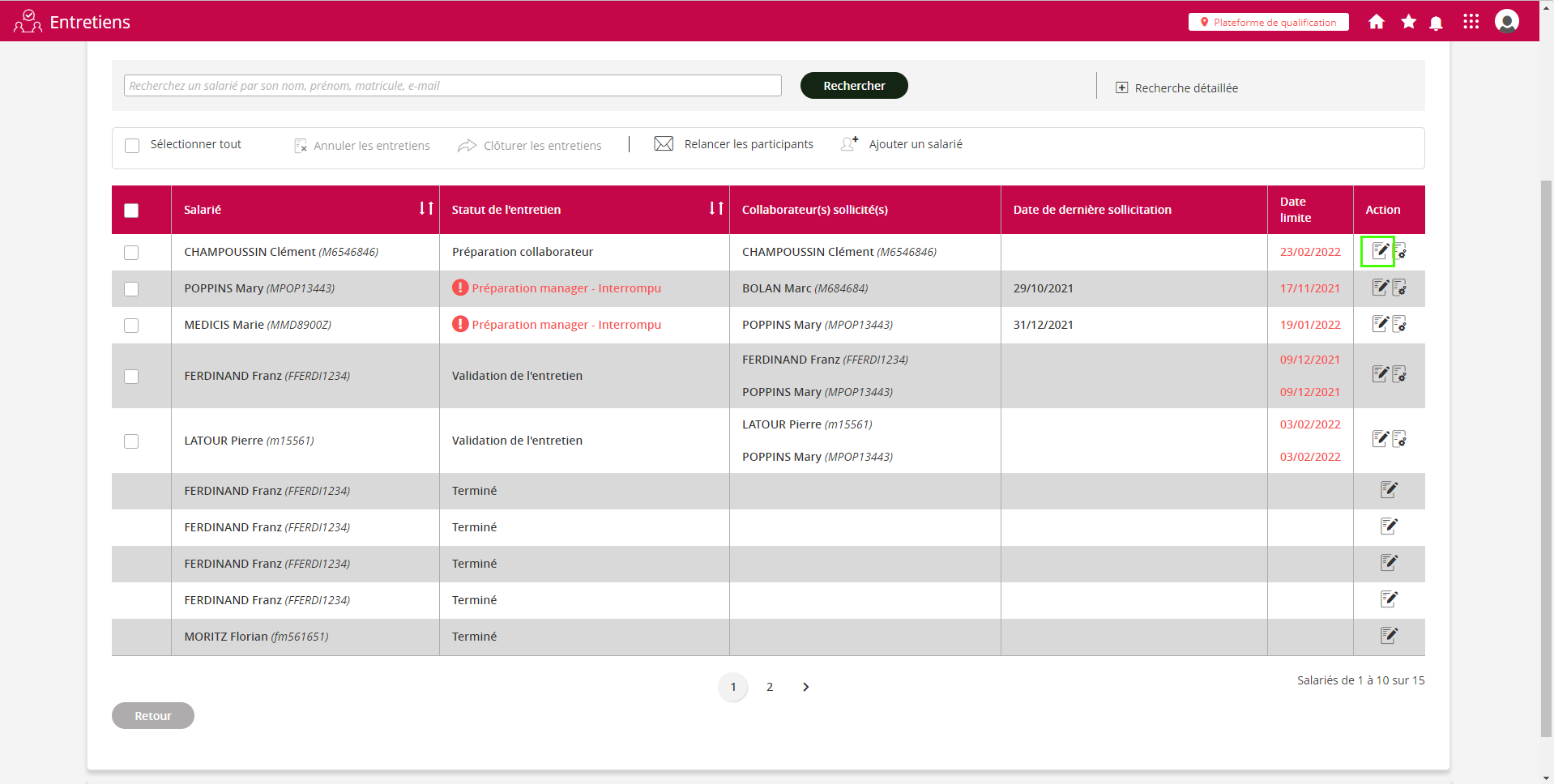Click the Rechercher button
Viewport: 1554px width, 784px height.
point(853,86)
